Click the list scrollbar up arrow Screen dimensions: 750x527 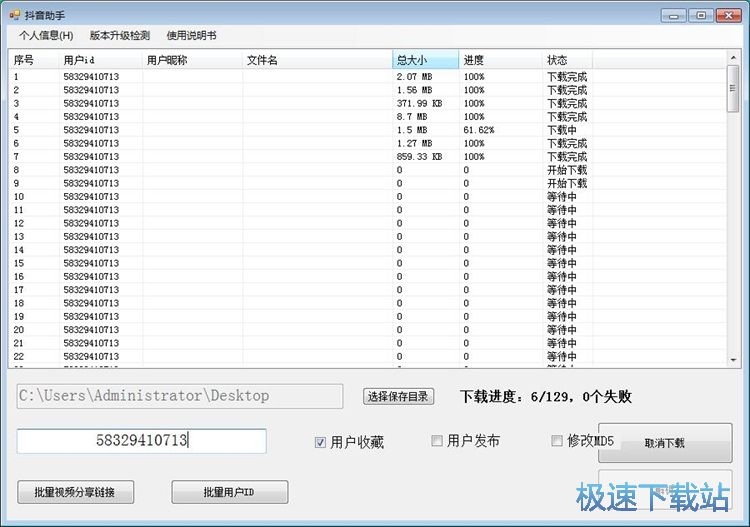[x=733, y=57]
